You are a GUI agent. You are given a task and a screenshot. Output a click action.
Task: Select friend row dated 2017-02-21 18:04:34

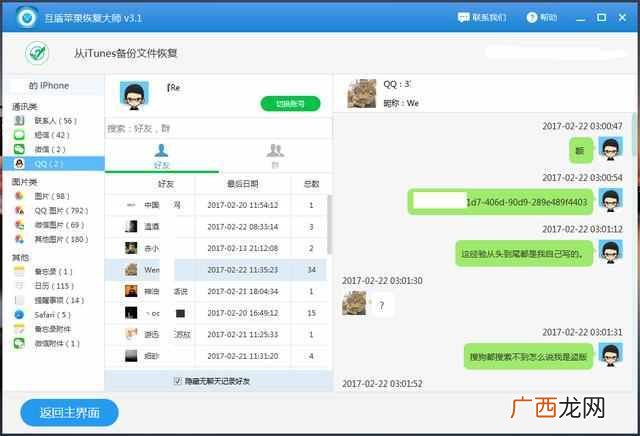point(216,291)
